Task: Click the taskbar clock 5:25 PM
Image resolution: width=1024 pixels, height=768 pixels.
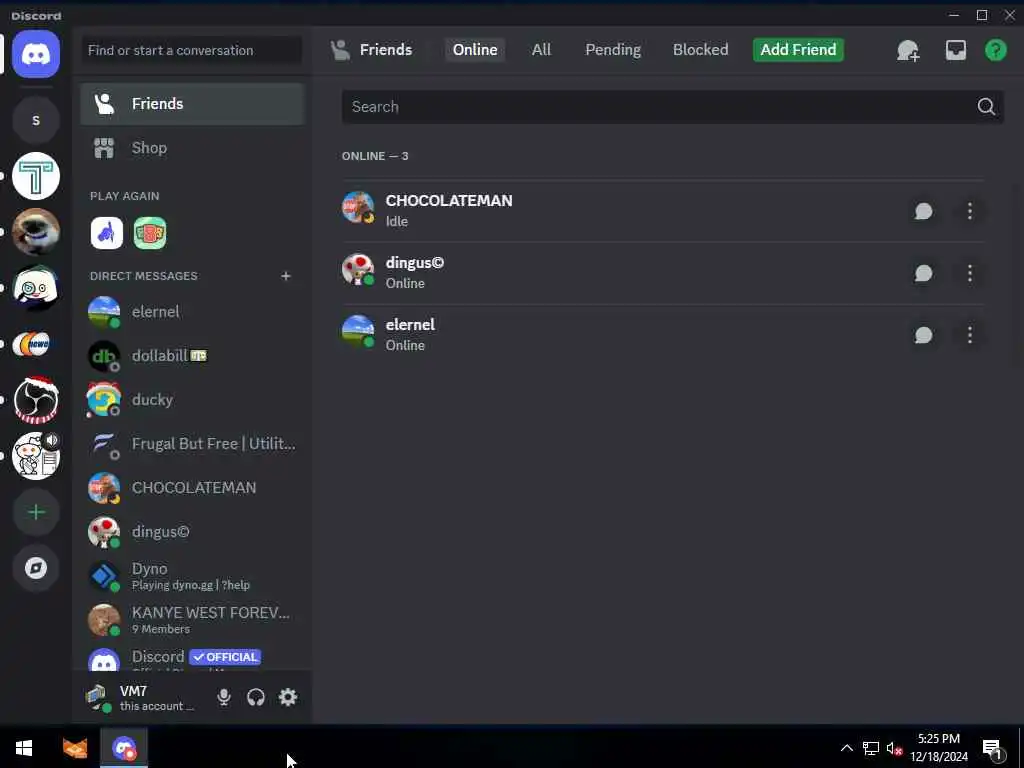Action: [939, 748]
